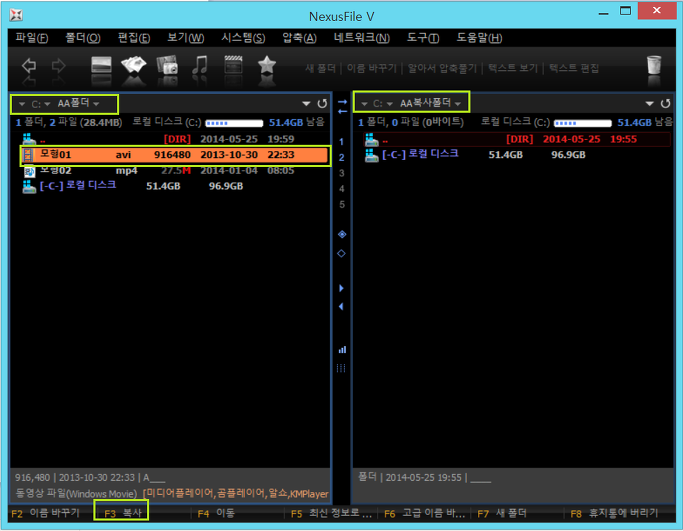Open the pictures camera toolbar icon
This screenshot has width=683, height=531.
(167, 65)
